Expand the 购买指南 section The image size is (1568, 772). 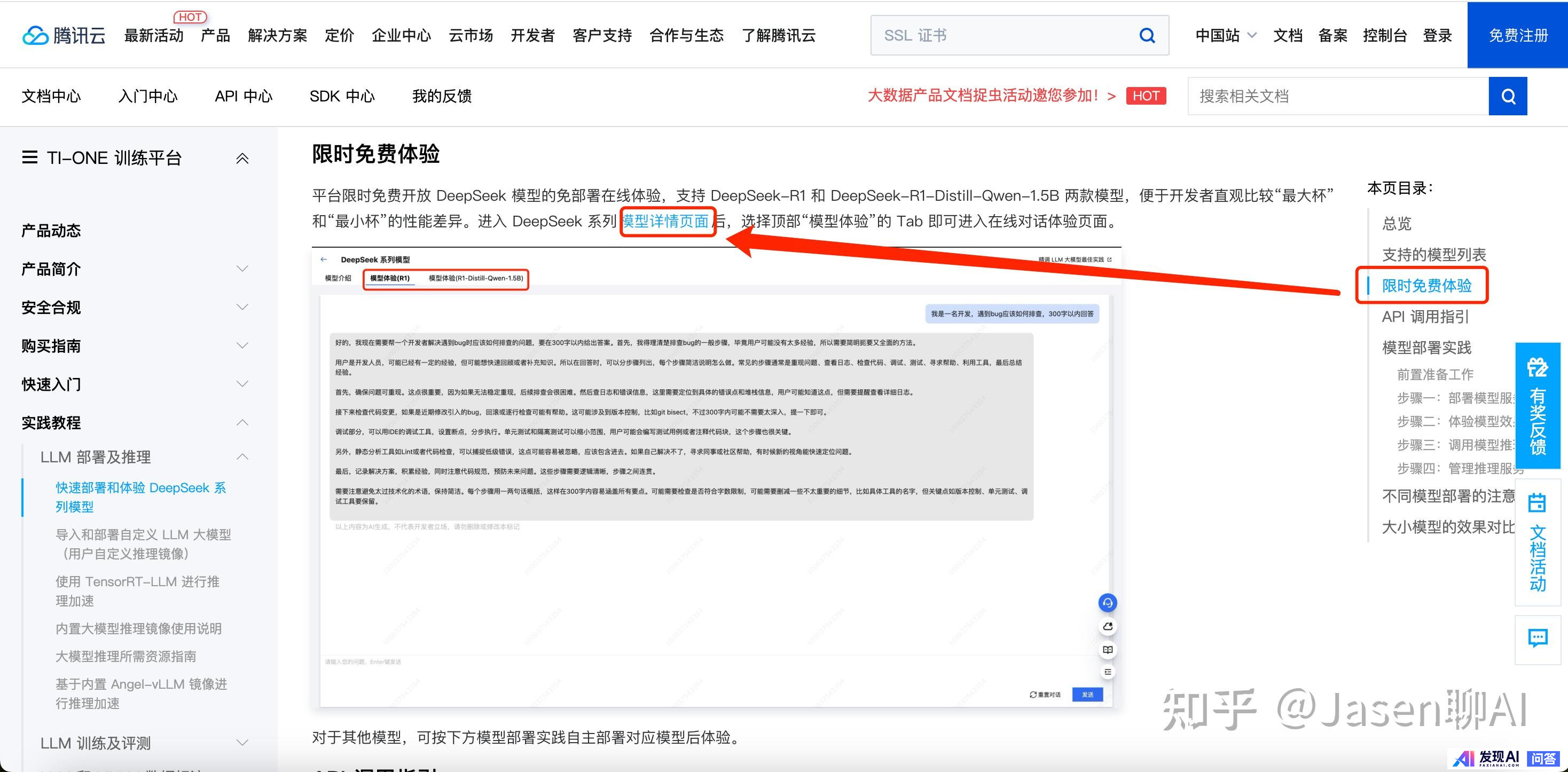pyautogui.click(x=242, y=345)
